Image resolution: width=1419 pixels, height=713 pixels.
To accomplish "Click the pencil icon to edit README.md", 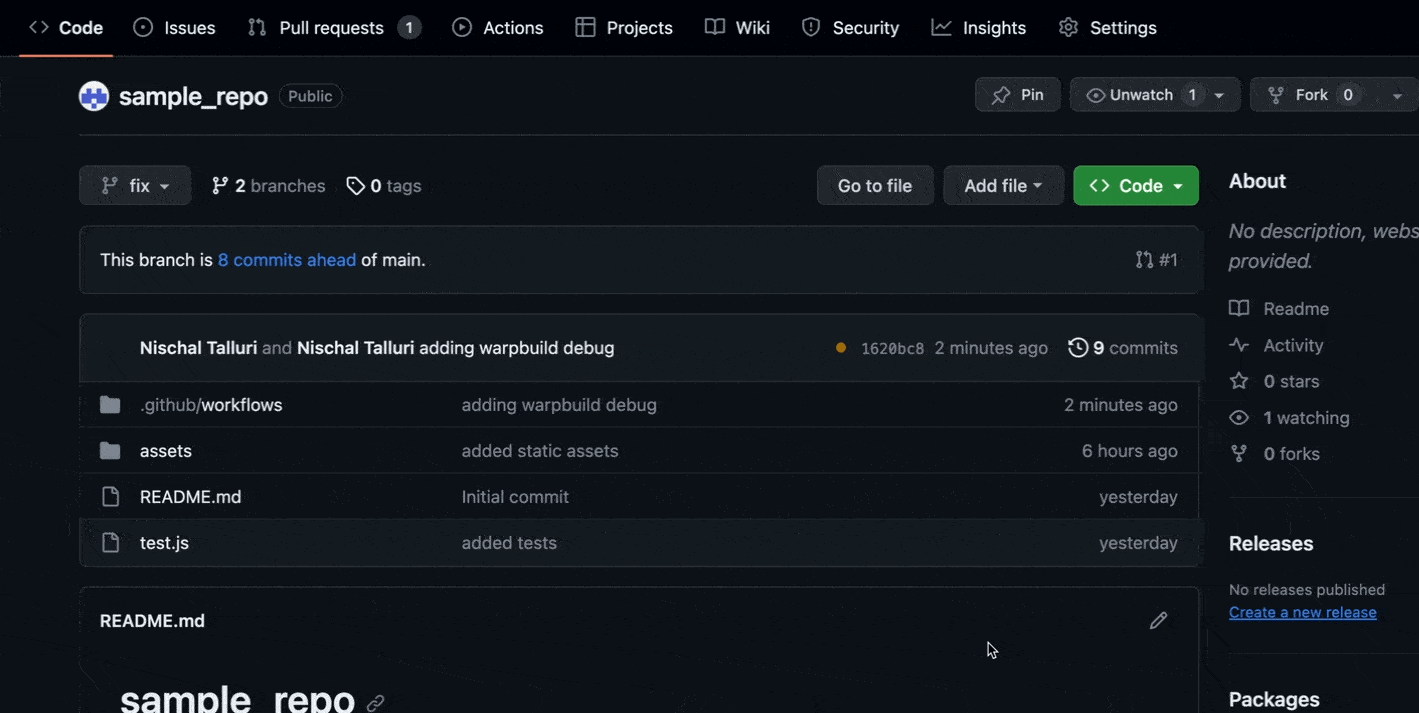I will pos(1157,620).
